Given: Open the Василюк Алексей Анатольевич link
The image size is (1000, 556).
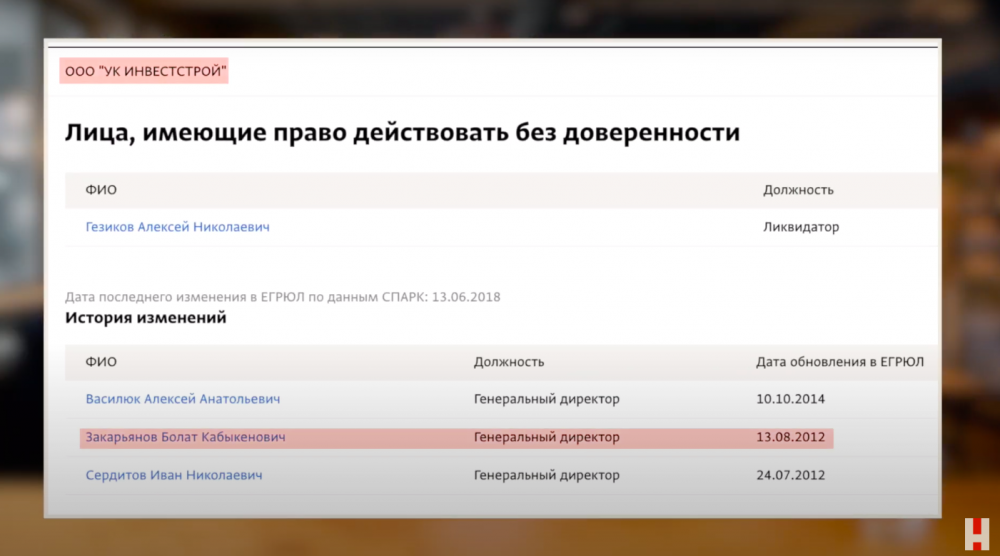Looking at the screenshot, I should click(182, 399).
